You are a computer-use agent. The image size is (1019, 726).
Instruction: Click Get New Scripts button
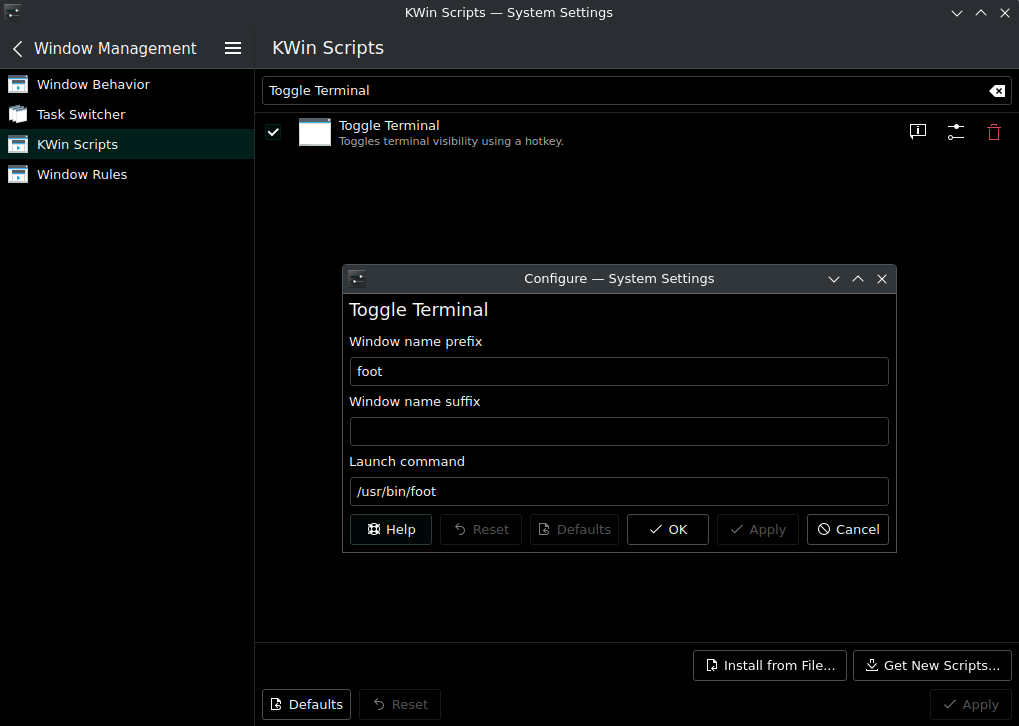pyautogui.click(x=932, y=666)
